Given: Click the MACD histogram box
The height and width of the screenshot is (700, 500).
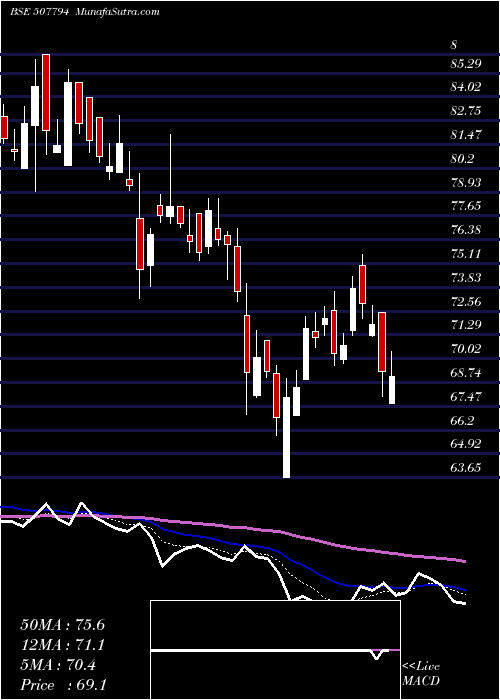Looking at the screenshot, I should [x=275, y=650].
